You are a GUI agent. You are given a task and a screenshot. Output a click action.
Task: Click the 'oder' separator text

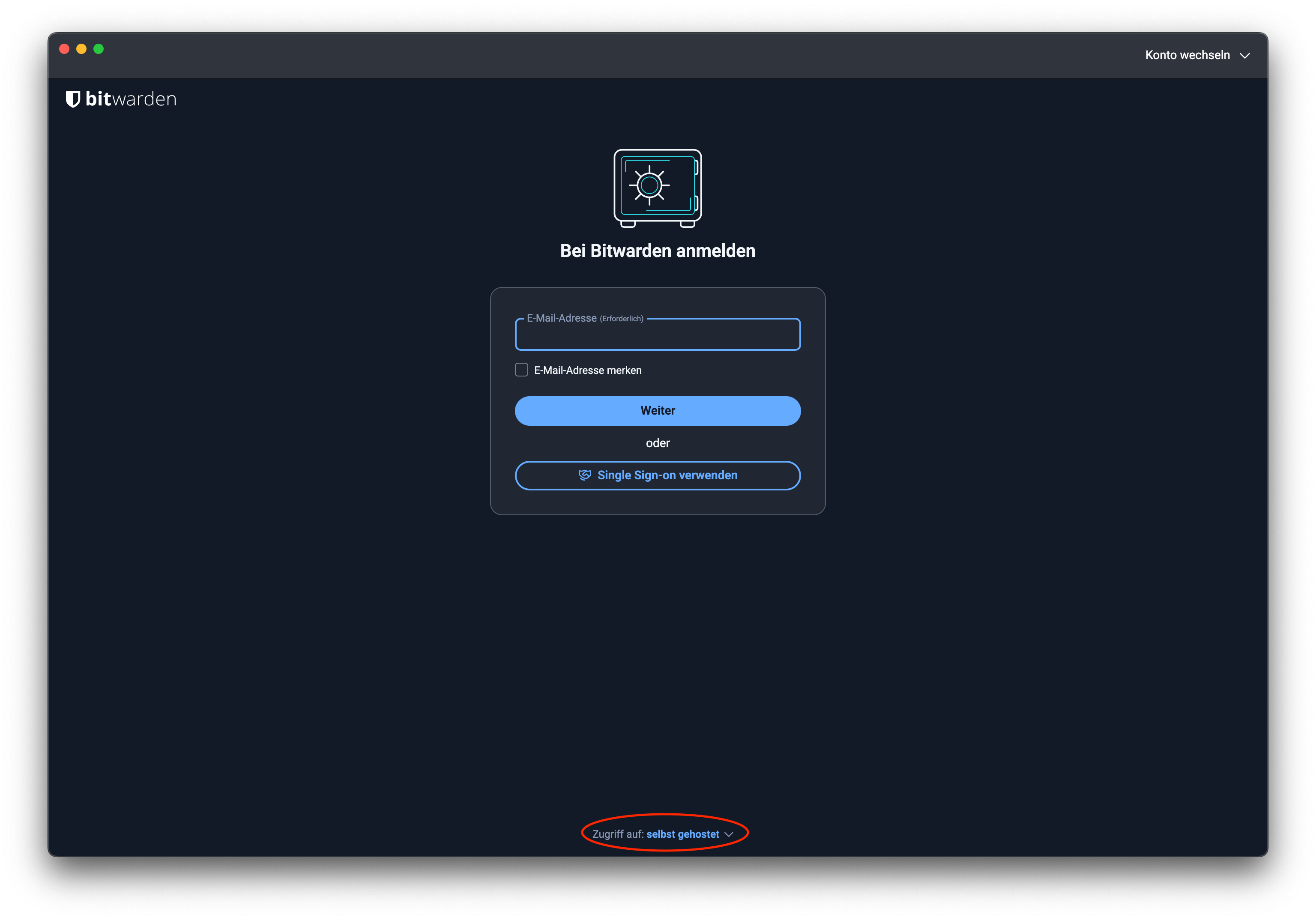point(658,443)
